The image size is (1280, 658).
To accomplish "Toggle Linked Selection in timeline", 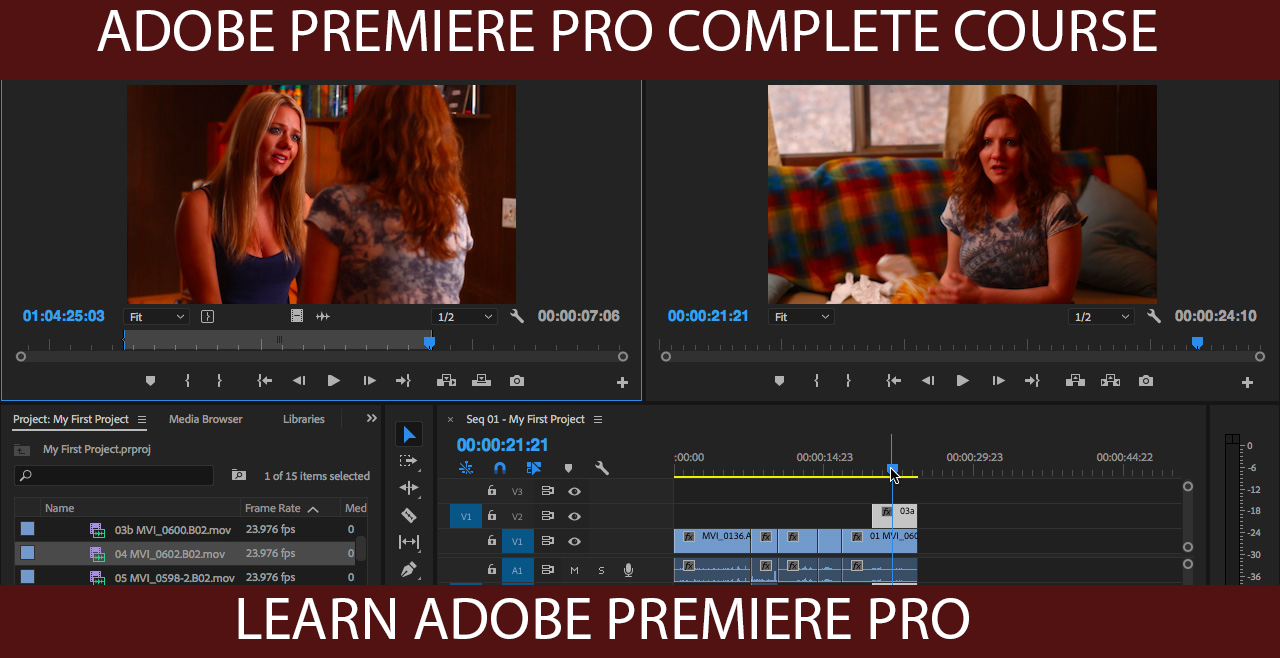I will coord(533,468).
